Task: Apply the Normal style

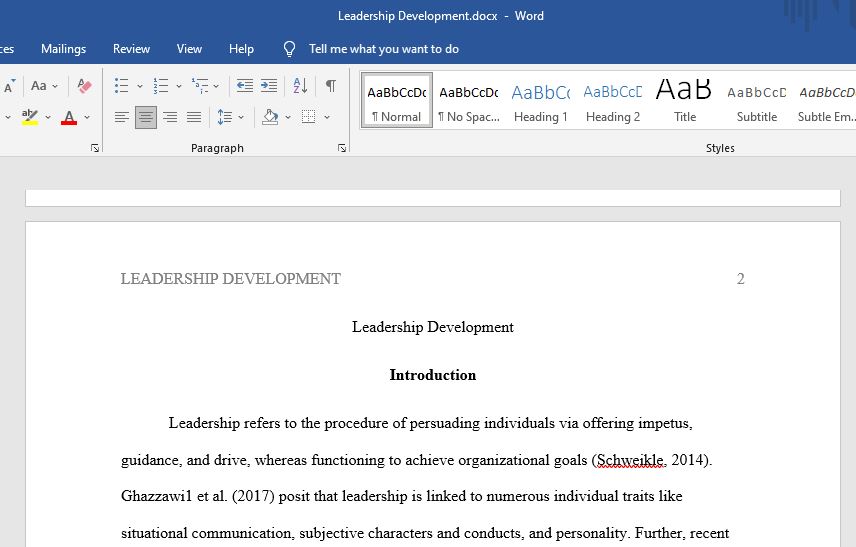Action: [x=397, y=100]
